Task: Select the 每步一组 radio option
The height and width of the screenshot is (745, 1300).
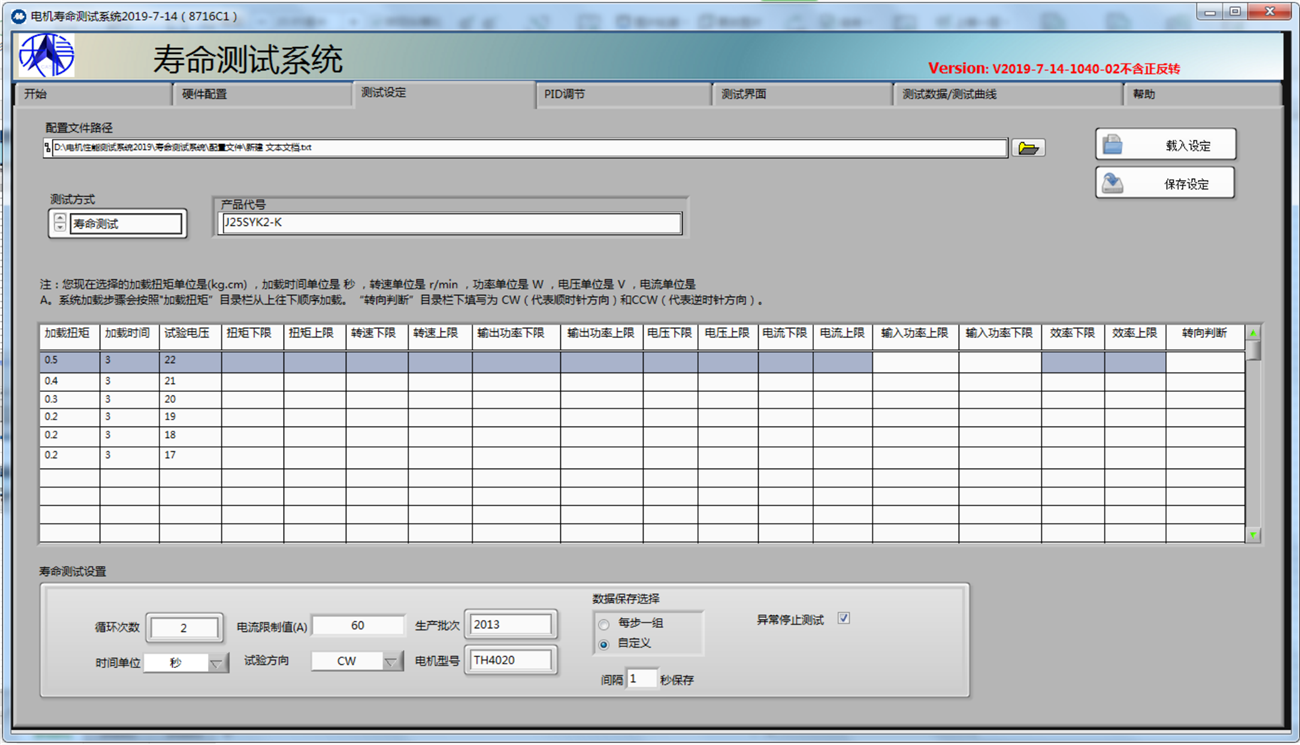Action: coord(604,624)
